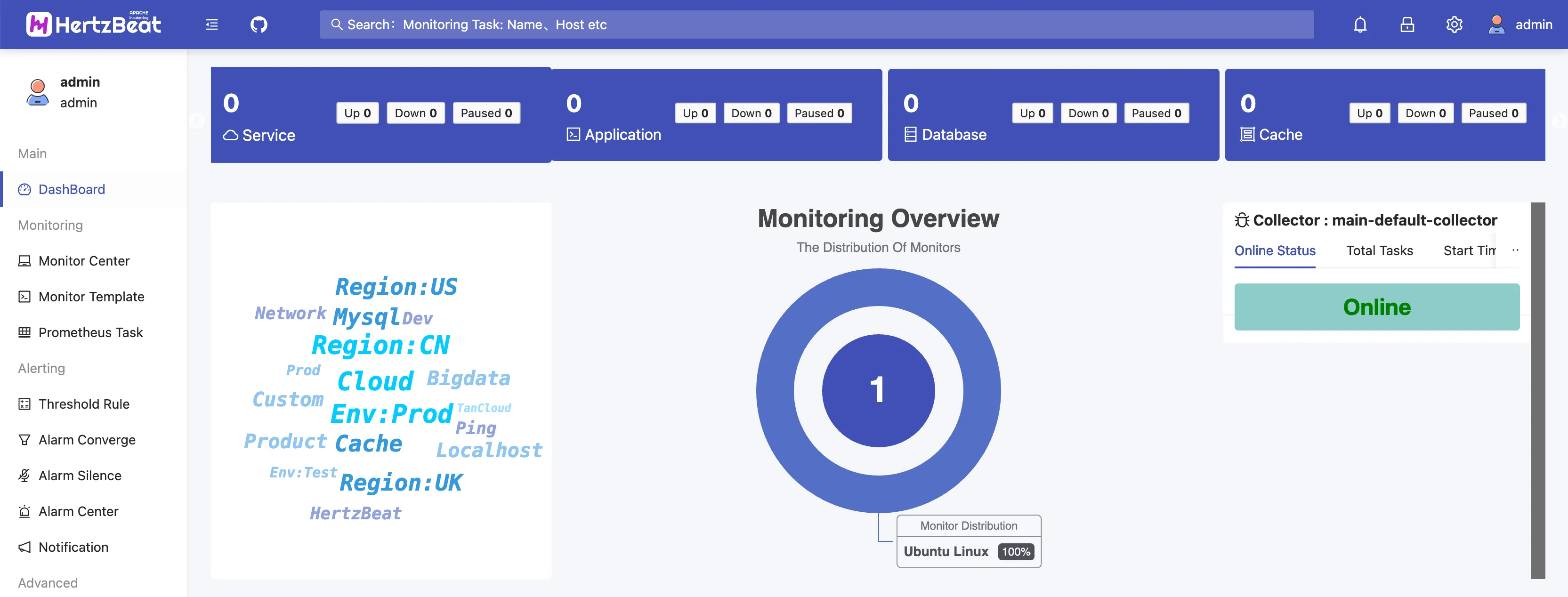Click Region:CN tag in word cloud
Image resolution: width=1568 pixels, height=597 pixels.
click(x=380, y=345)
